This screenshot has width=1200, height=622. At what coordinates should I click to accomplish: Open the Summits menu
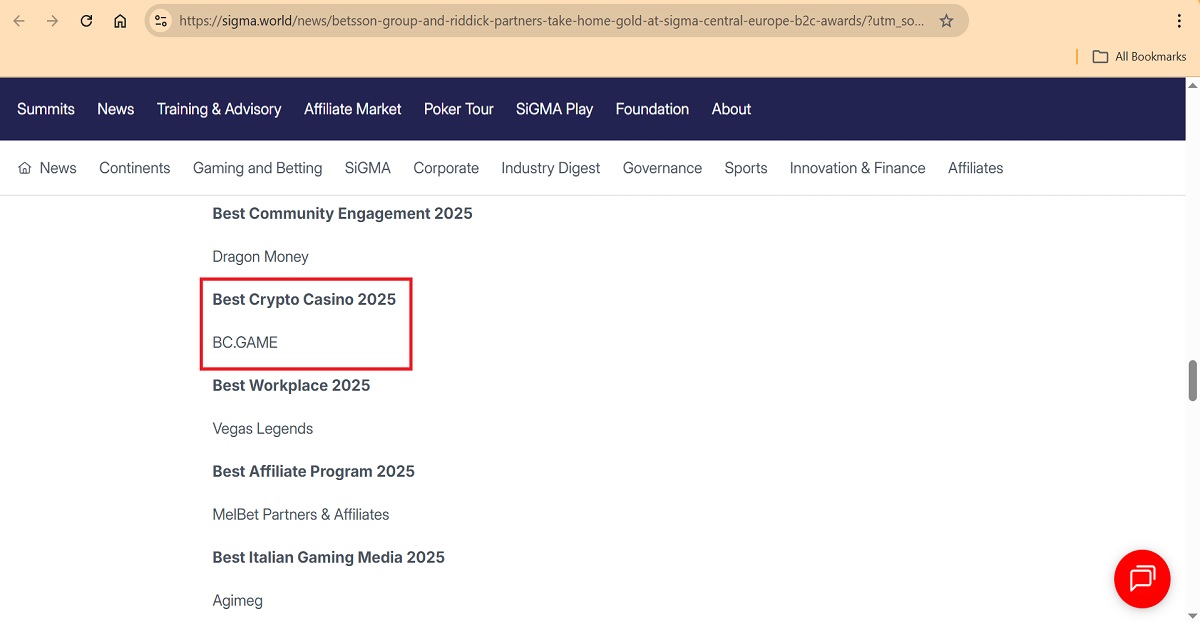coord(46,109)
